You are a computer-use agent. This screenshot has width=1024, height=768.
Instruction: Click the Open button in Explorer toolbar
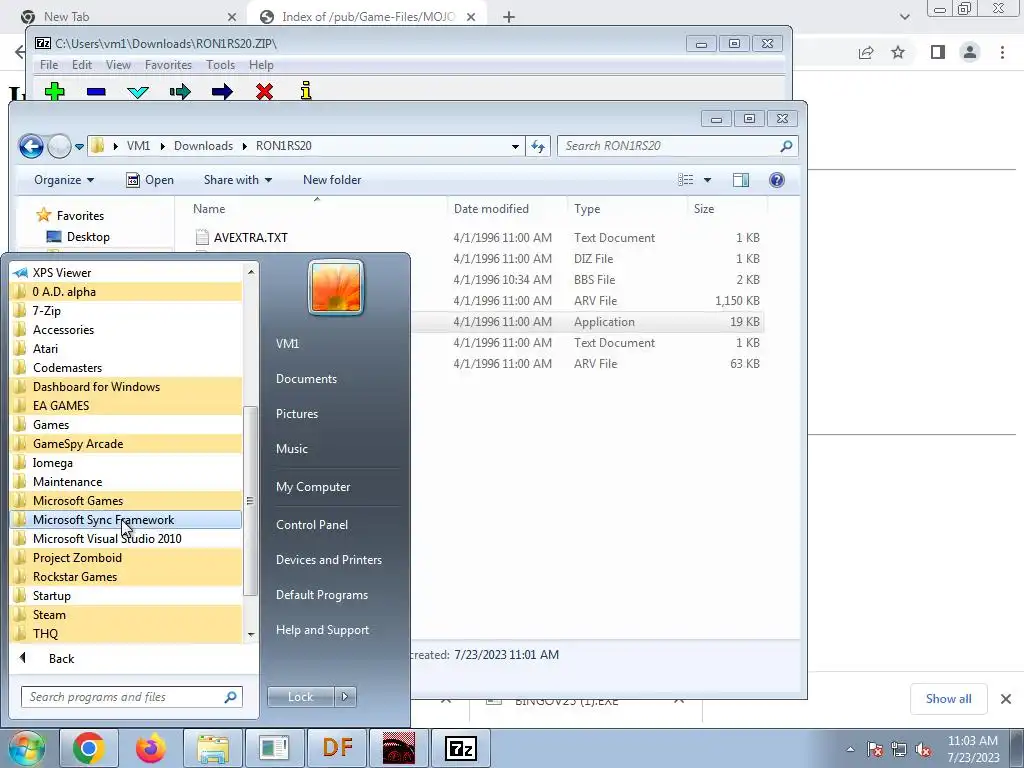(150, 180)
